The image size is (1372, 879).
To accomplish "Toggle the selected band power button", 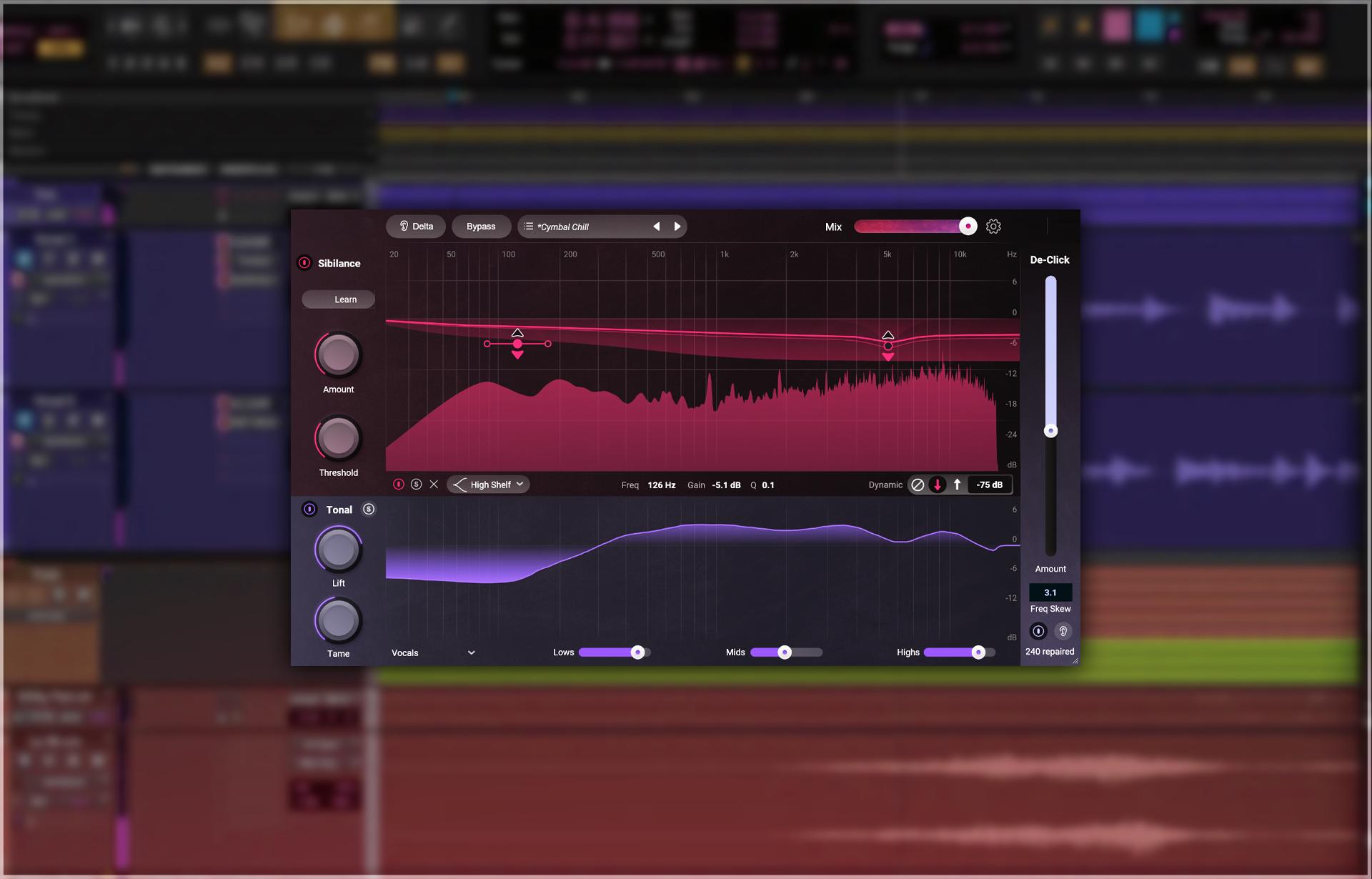I will (x=399, y=485).
